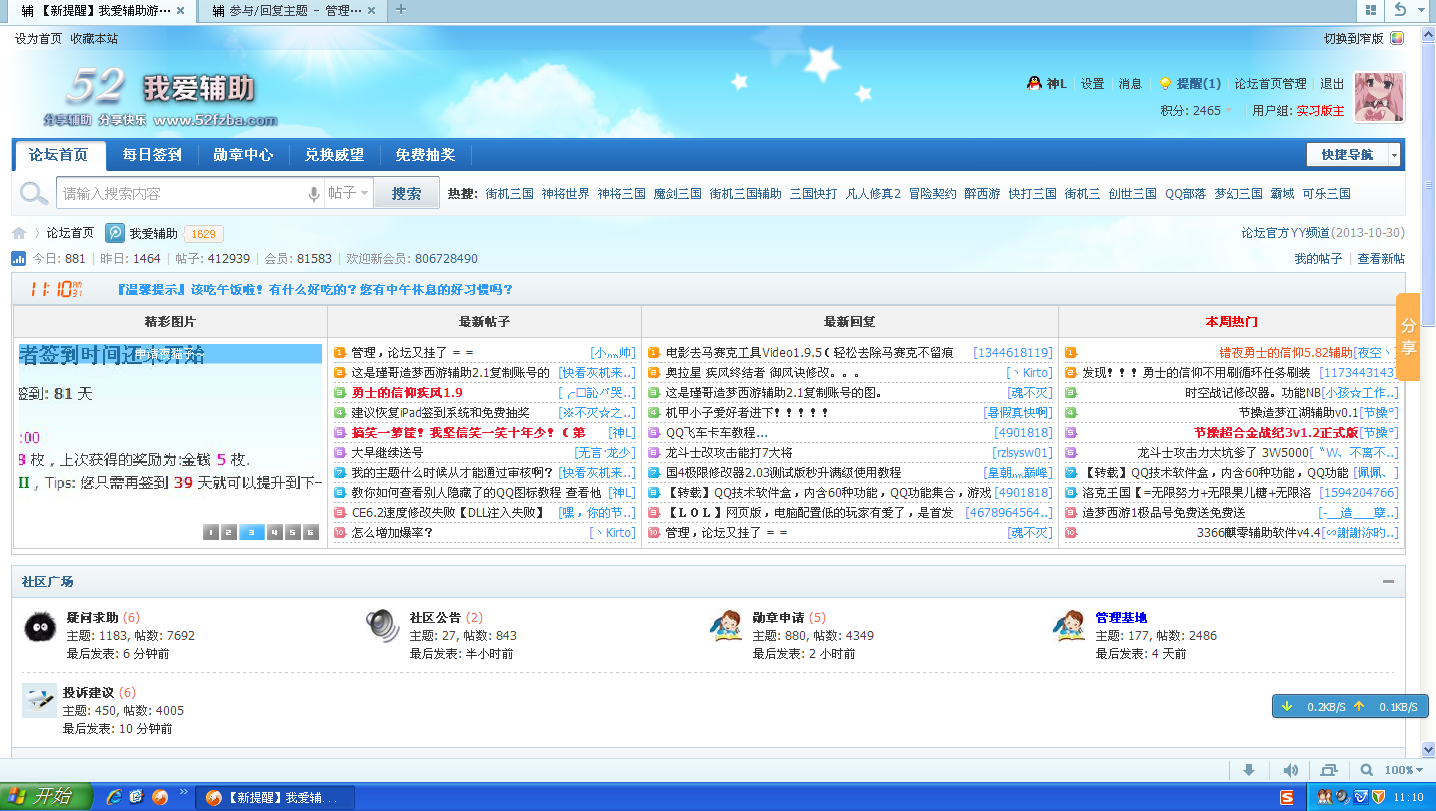
Task: Click the two-people tray icon
Action: click(1325, 797)
